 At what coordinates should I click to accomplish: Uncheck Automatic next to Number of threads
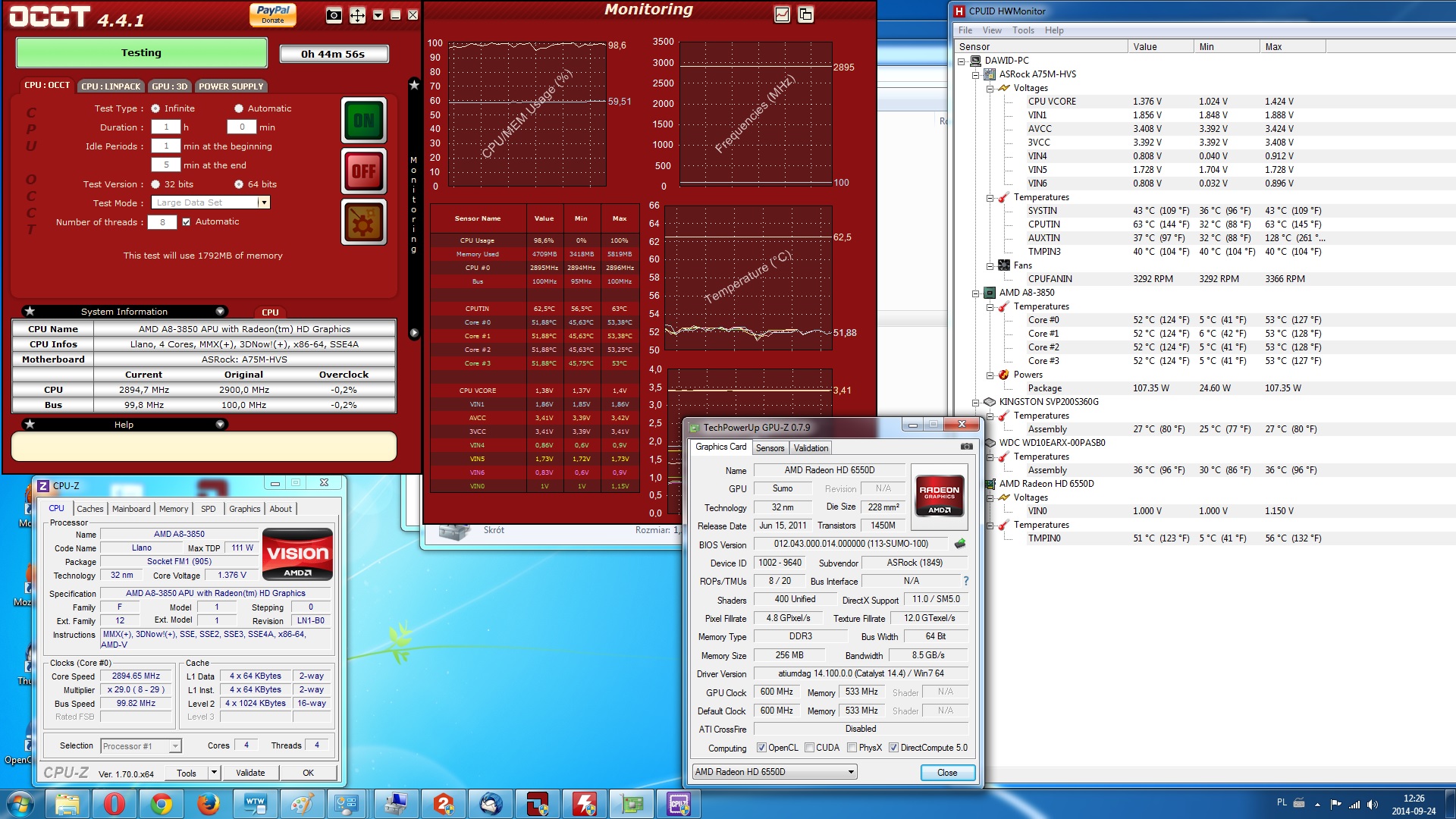pos(186,221)
